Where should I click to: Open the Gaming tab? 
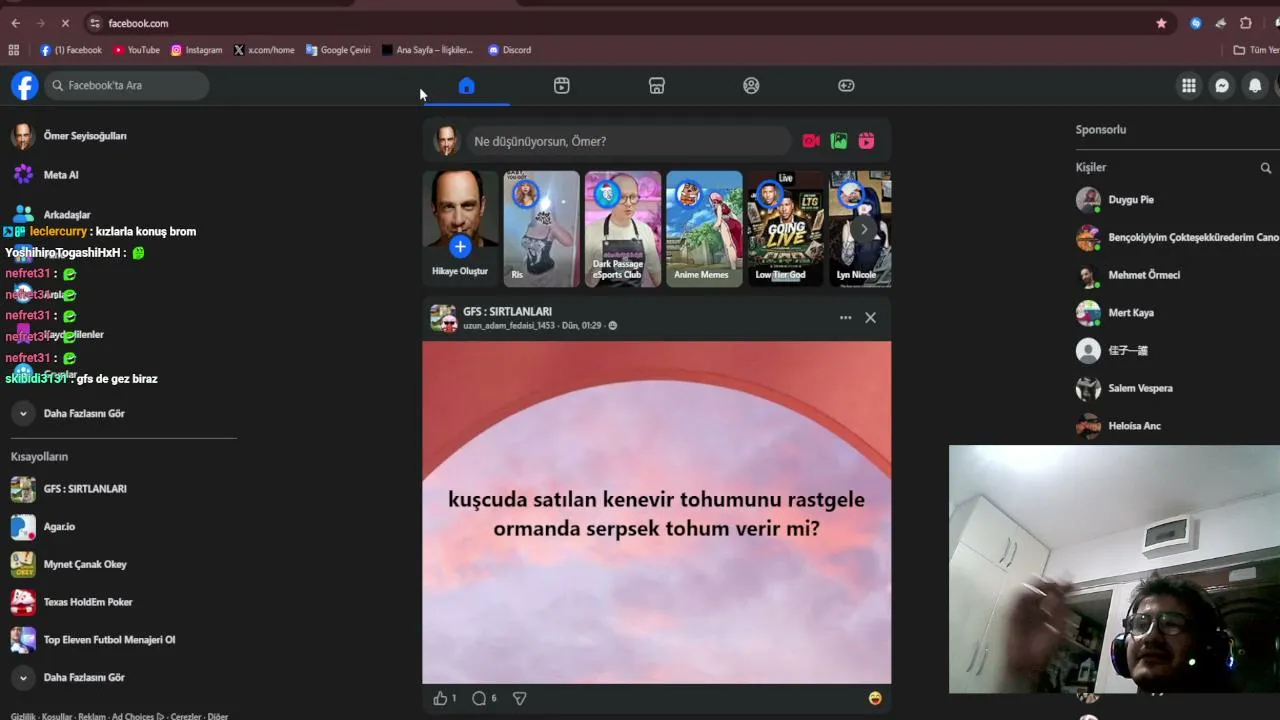[x=846, y=86]
